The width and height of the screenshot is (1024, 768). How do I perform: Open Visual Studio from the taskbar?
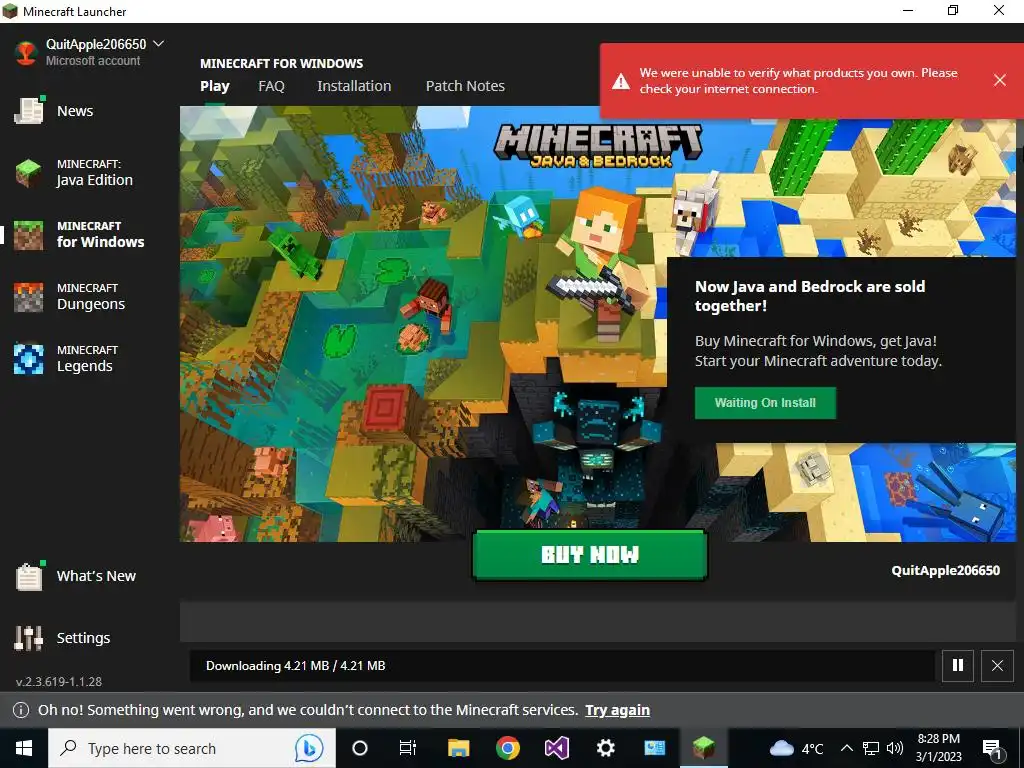coord(556,748)
